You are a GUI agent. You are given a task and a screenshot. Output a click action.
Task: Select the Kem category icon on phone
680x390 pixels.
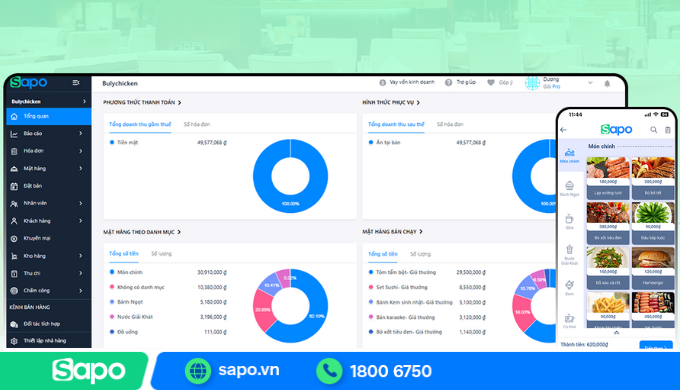pos(569,285)
